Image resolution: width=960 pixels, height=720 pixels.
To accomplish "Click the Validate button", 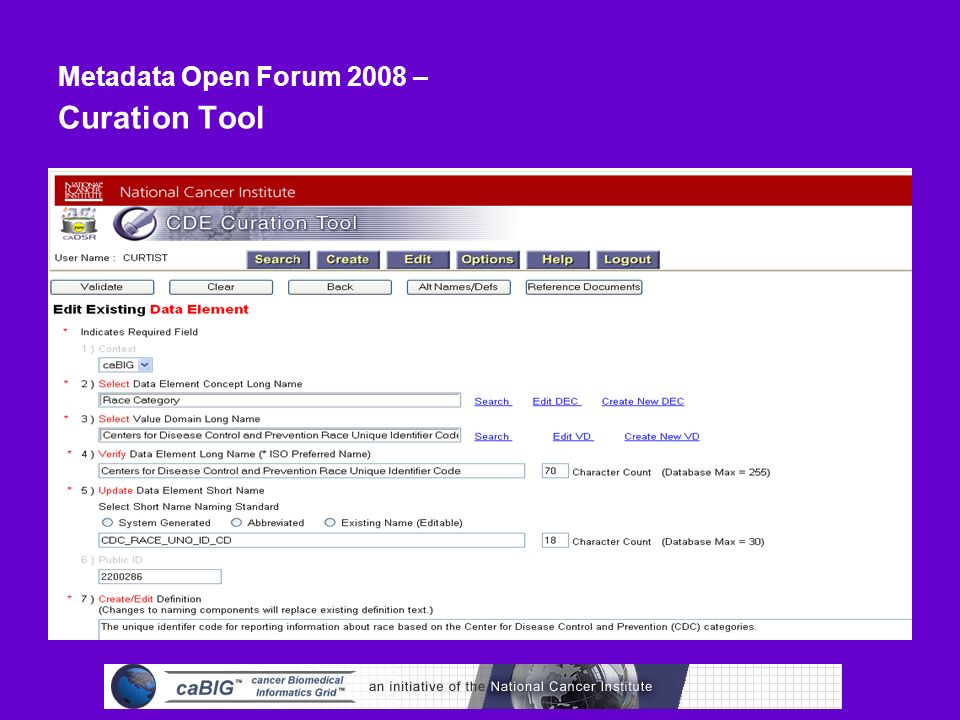I will 102,287.
